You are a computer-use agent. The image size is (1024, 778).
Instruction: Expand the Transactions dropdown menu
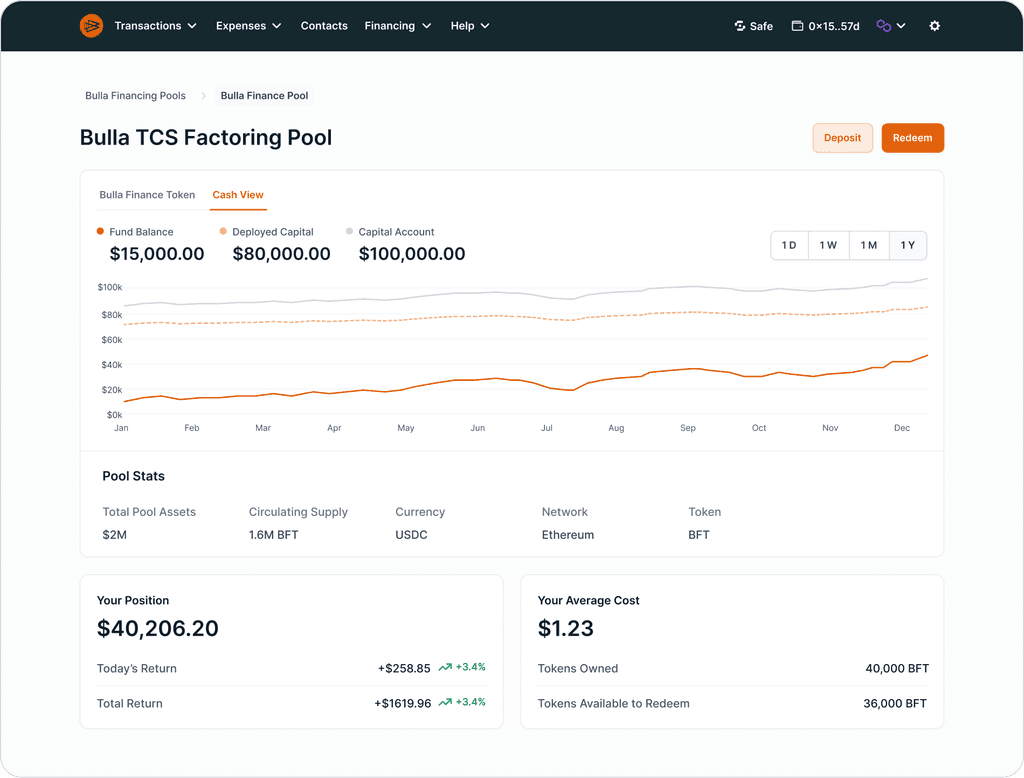(155, 26)
